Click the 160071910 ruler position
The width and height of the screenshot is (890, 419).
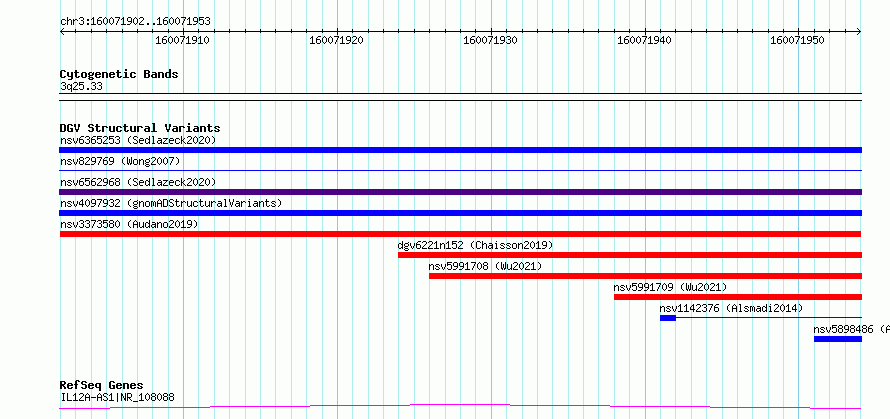point(182,40)
